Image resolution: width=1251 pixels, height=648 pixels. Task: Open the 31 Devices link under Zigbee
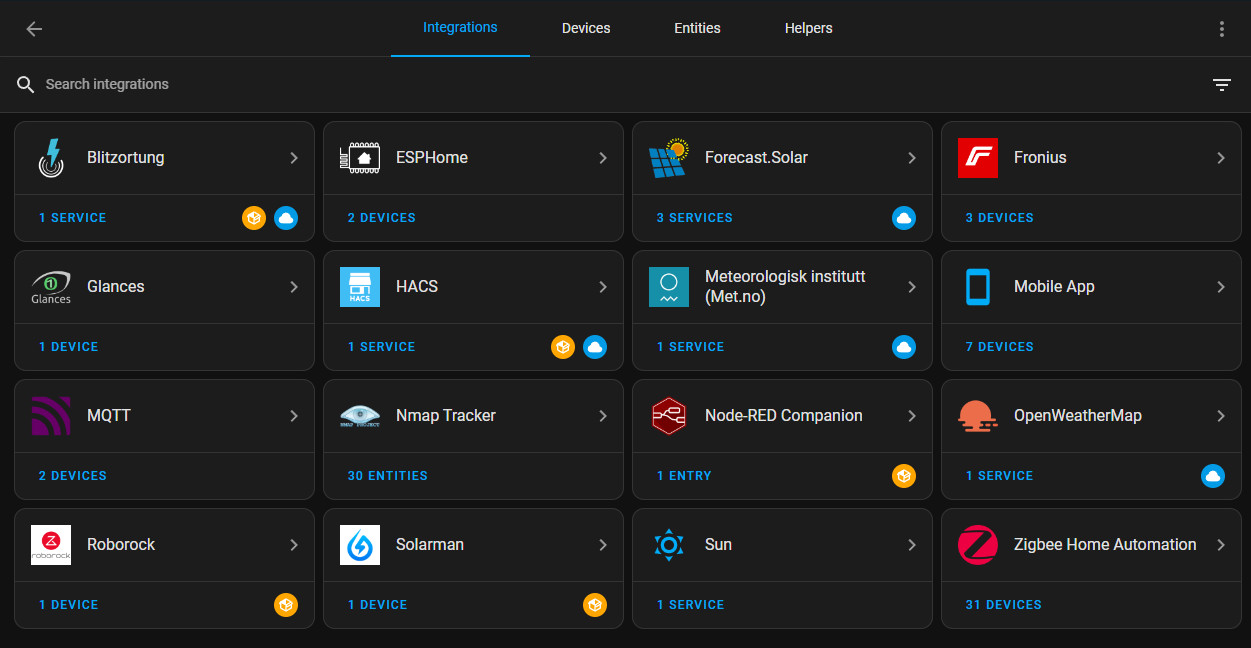(x=1003, y=605)
